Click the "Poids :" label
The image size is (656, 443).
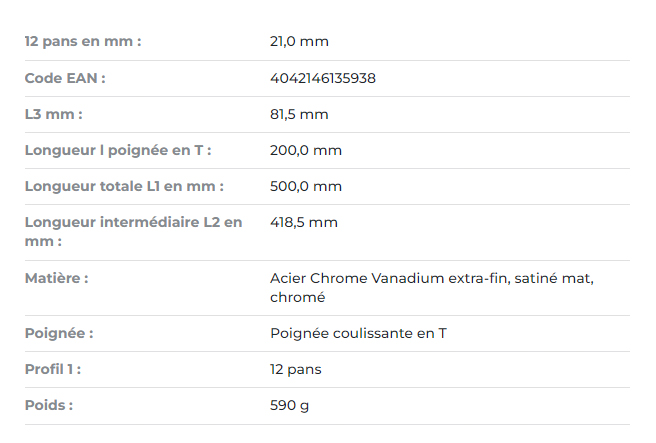(49, 405)
